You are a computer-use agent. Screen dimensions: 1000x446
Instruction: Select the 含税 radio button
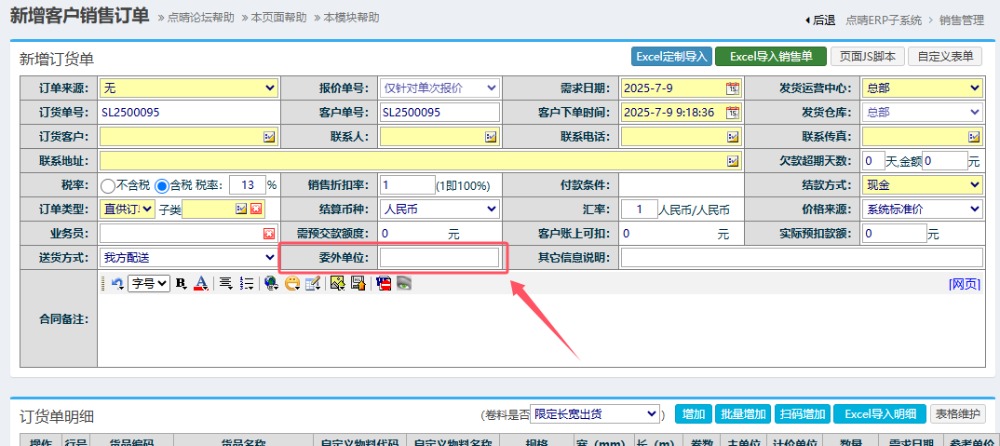(161, 185)
